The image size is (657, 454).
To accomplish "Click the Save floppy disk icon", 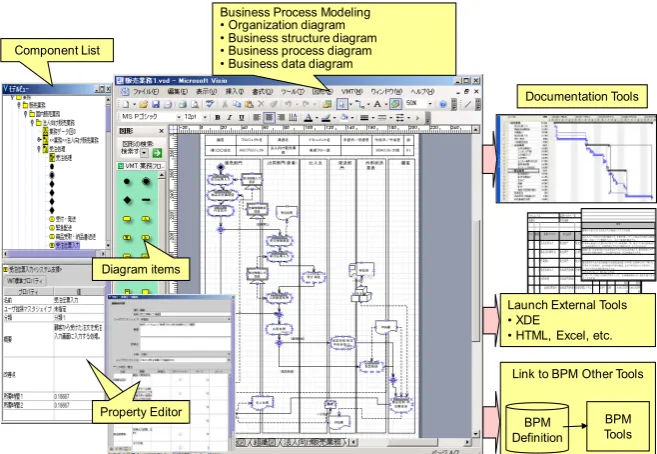I will 156,104.
